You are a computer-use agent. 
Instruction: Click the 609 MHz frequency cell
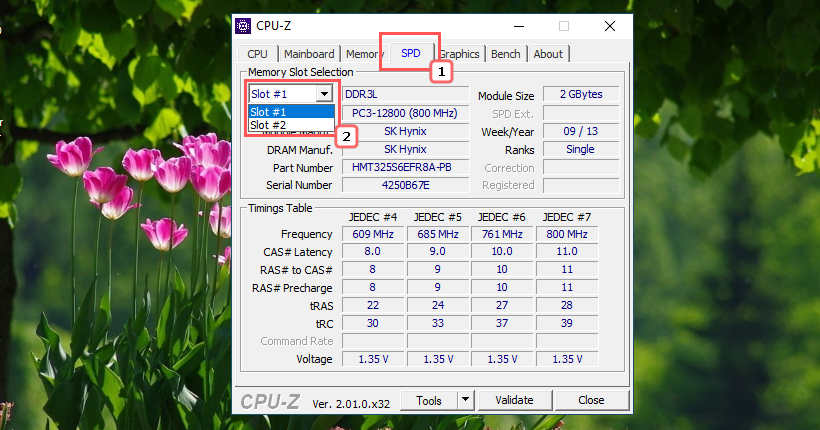pos(373,234)
